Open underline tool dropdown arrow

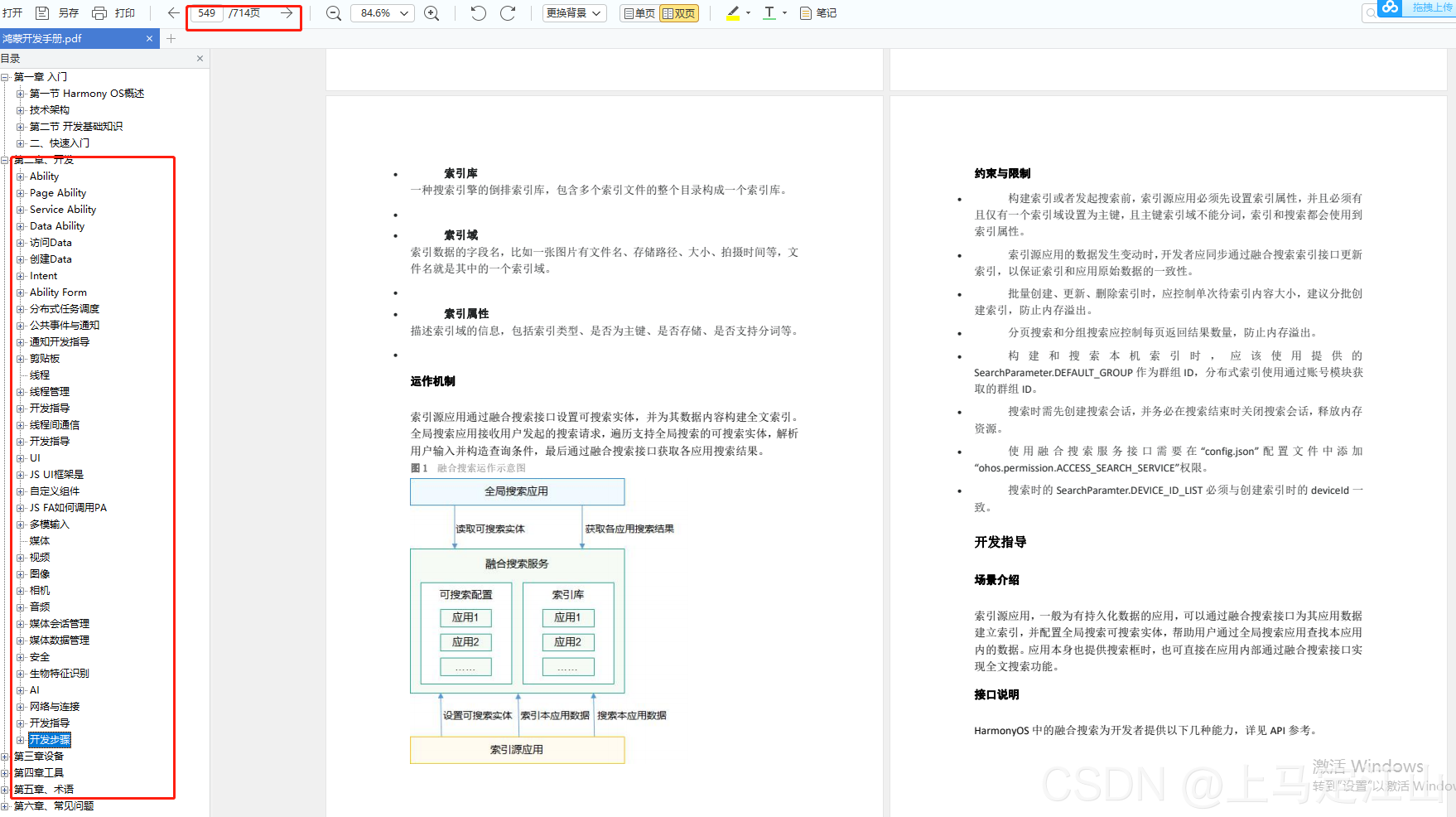click(785, 13)
